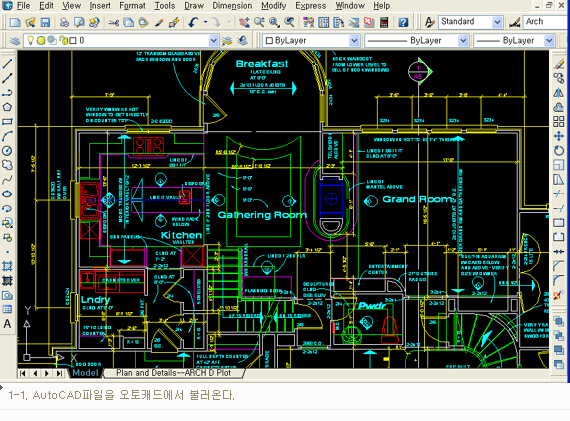Screen dimensions: 570x421
Task: Toggle layer 0 on/off lightbulb
Action: 31,40
